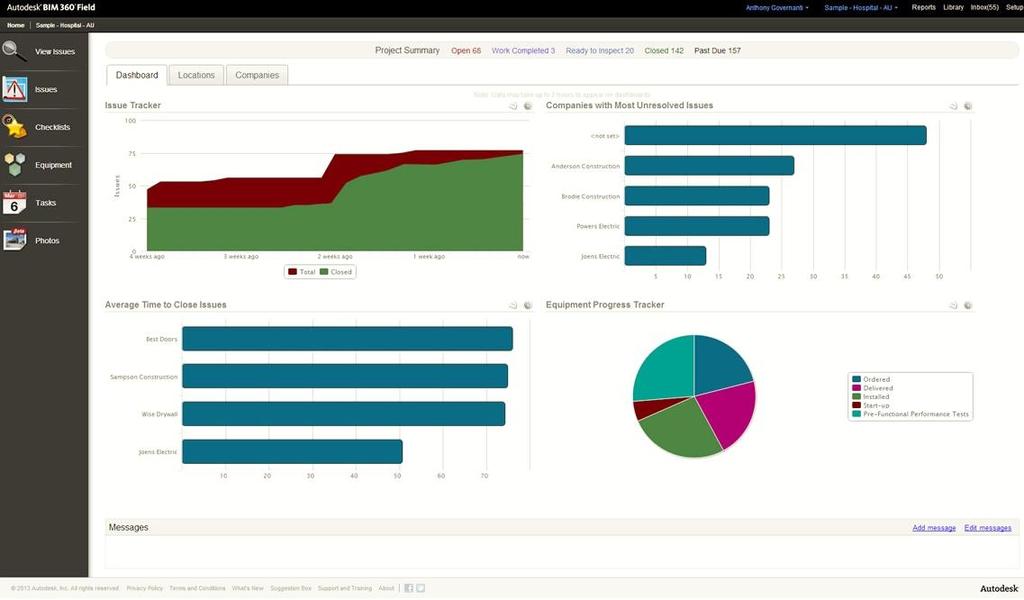Click arrow icon in Average Time to Close Issues header
1024x600 pixels.
pyautogui.click(x=513, y=305)
